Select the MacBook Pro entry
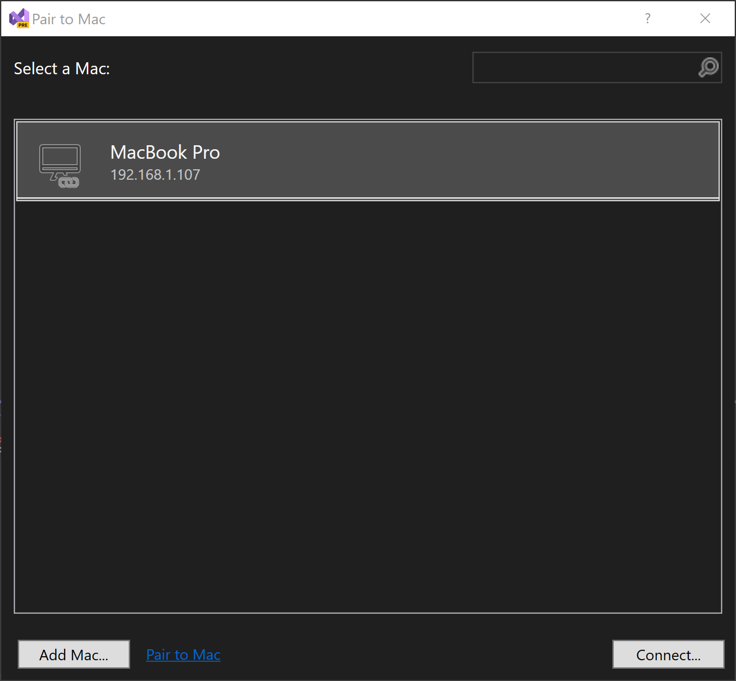736x681 pixels. pos(368,160)
